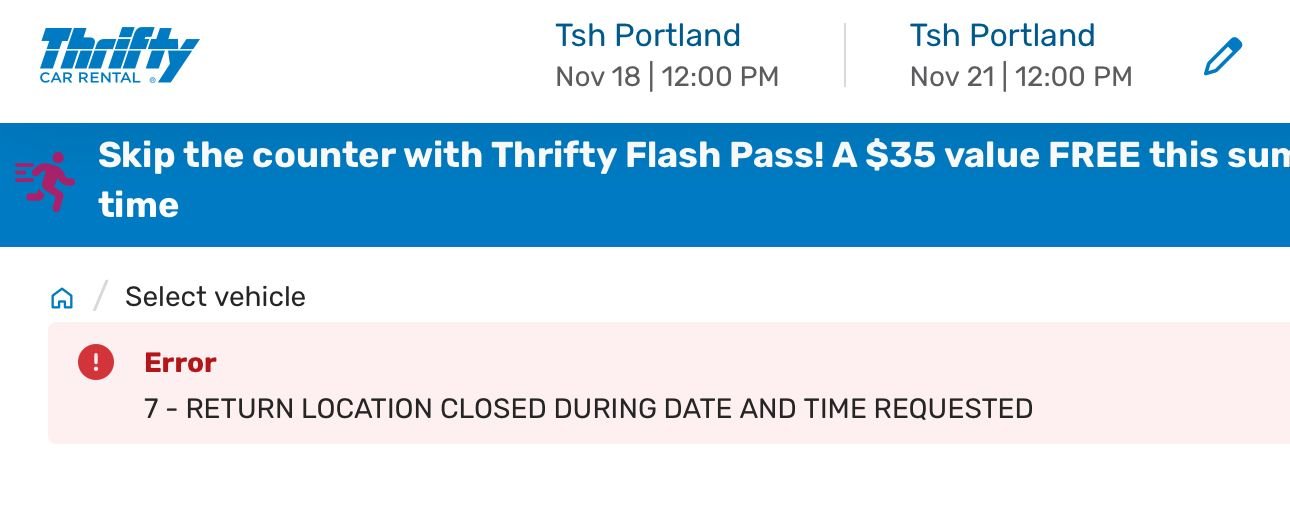
Task: Click the pickup date Nov 18
Action: pos(597,77)
